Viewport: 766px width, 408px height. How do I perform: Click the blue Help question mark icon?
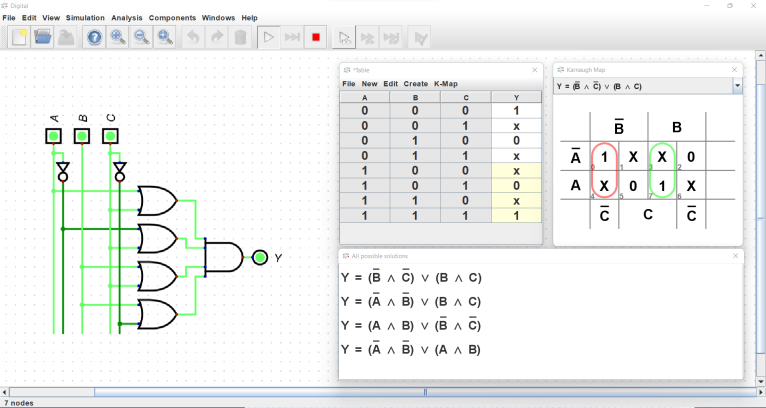coord(94,37)
